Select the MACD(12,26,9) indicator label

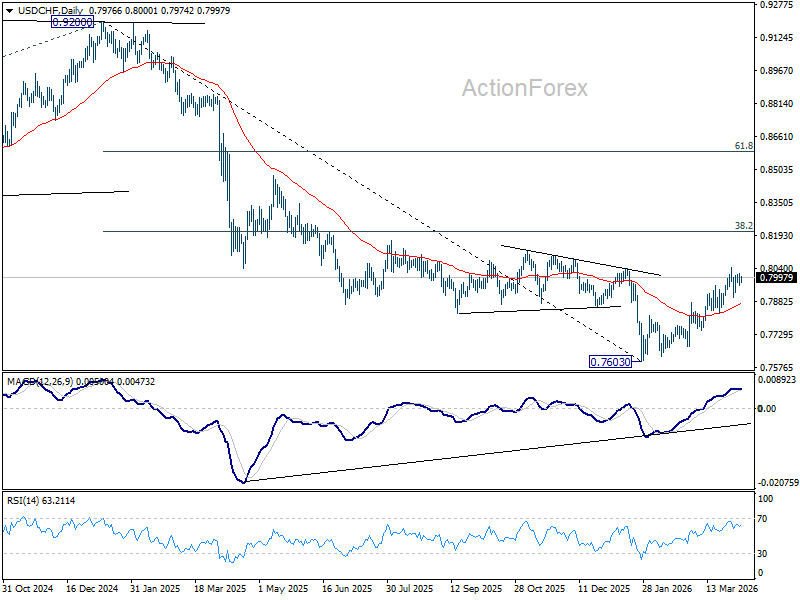pyautogui.click(x=40, y=382)
